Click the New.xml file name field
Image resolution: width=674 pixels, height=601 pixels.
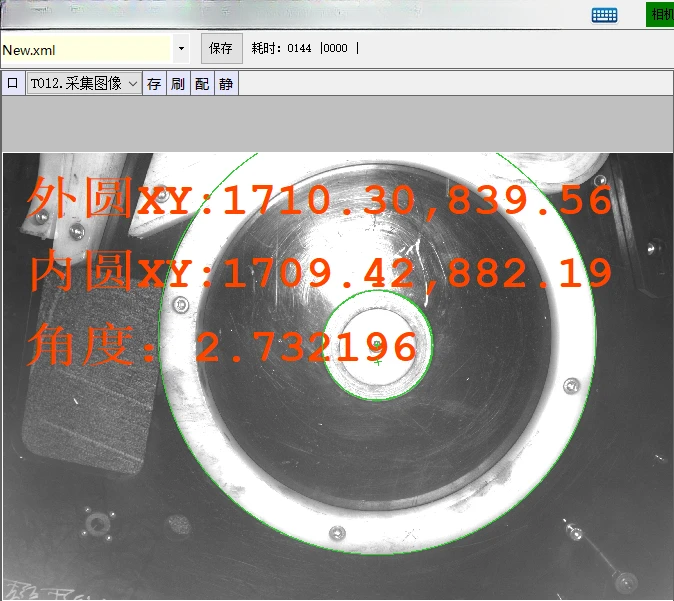[86, 49]
